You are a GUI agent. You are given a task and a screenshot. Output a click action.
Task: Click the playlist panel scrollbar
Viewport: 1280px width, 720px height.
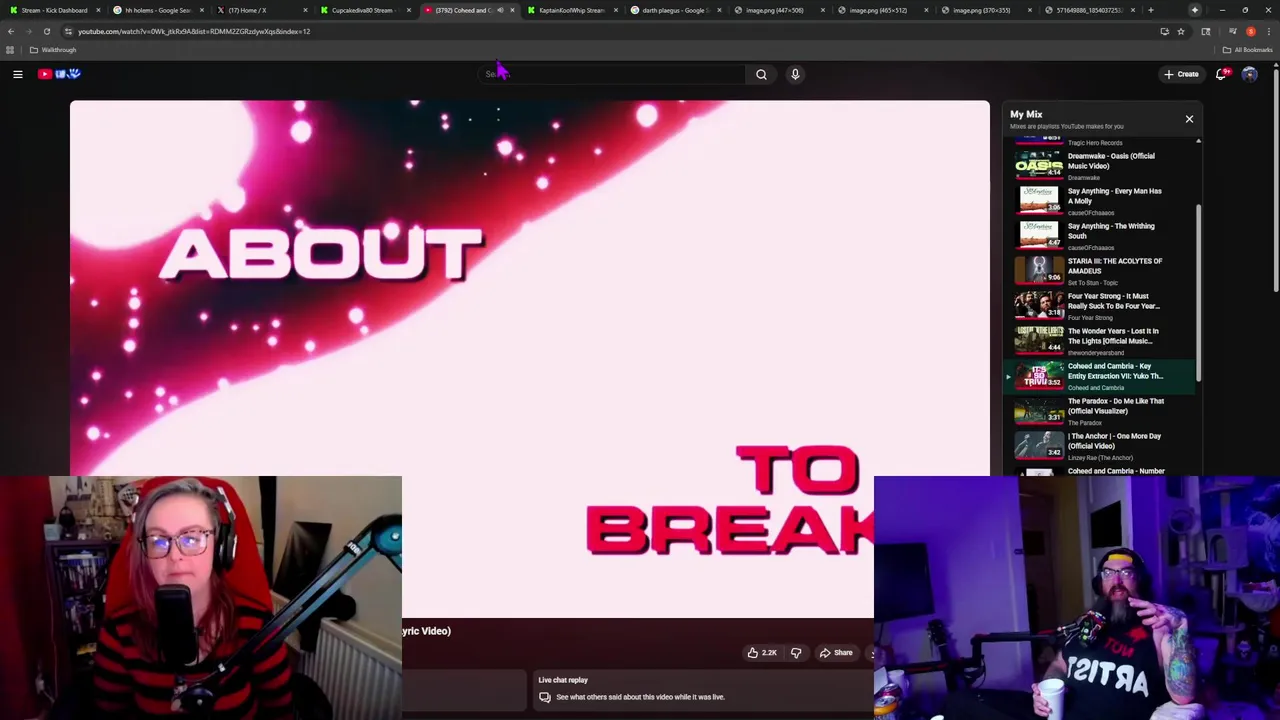[1198, 292]
